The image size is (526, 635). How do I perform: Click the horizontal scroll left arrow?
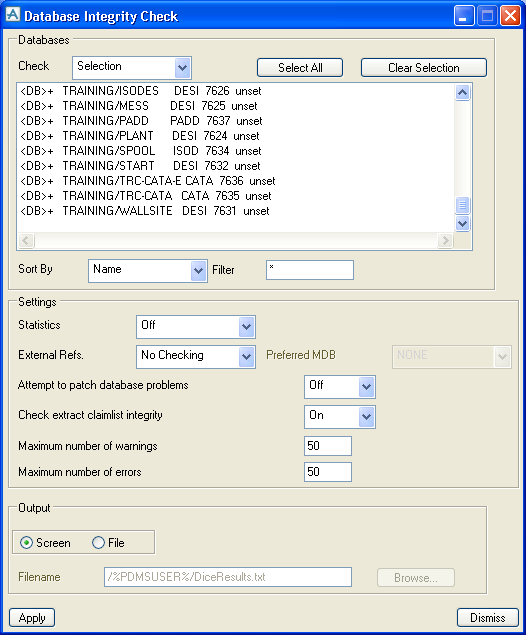pyautogui.click(x=26, y=241)
